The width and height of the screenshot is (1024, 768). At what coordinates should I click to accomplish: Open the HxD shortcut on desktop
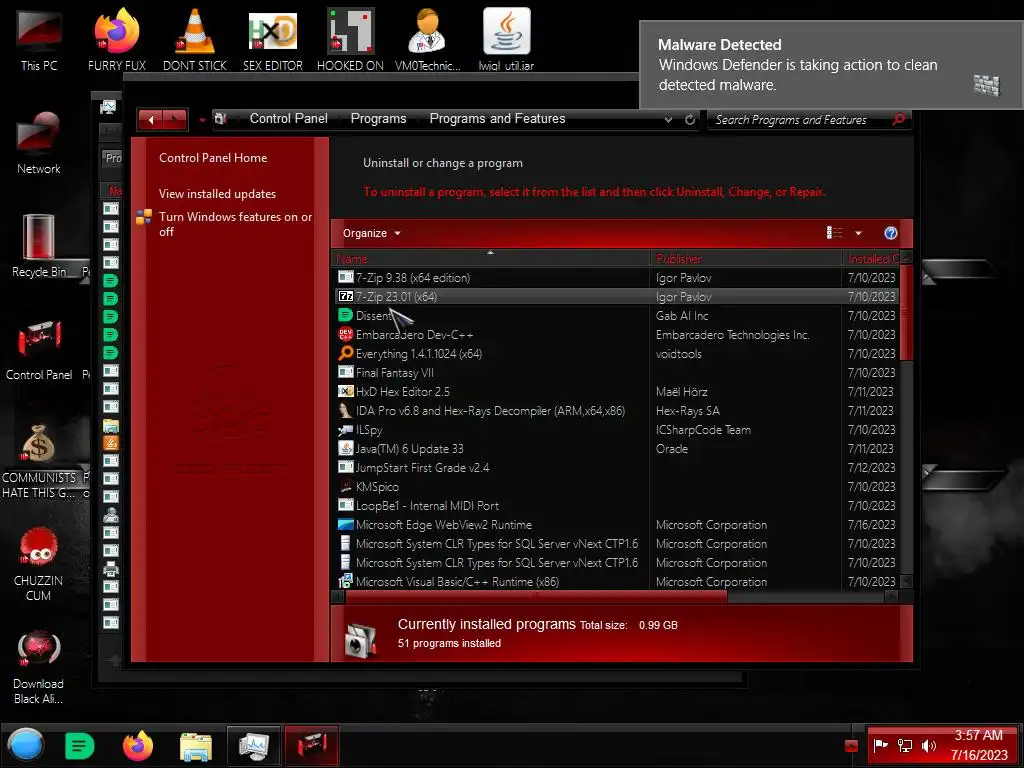(273, 39)
